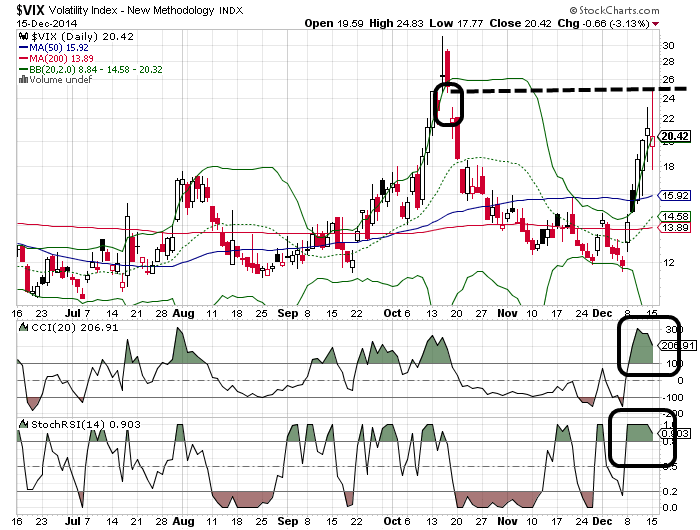The image size is (700, 530).
Task: Click the 'MA(50) 15.92' legend entry
Action: [x=59, y=48]
